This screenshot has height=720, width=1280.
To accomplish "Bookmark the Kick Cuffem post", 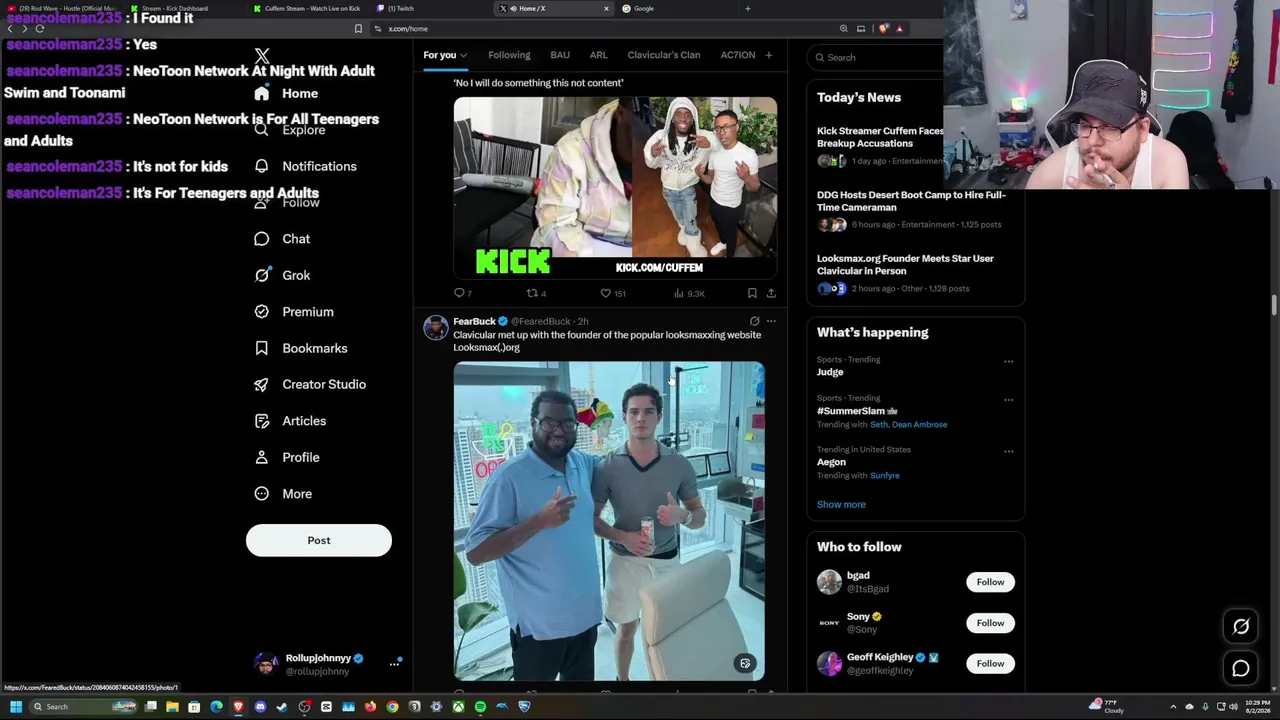I will tap(752, 293).
